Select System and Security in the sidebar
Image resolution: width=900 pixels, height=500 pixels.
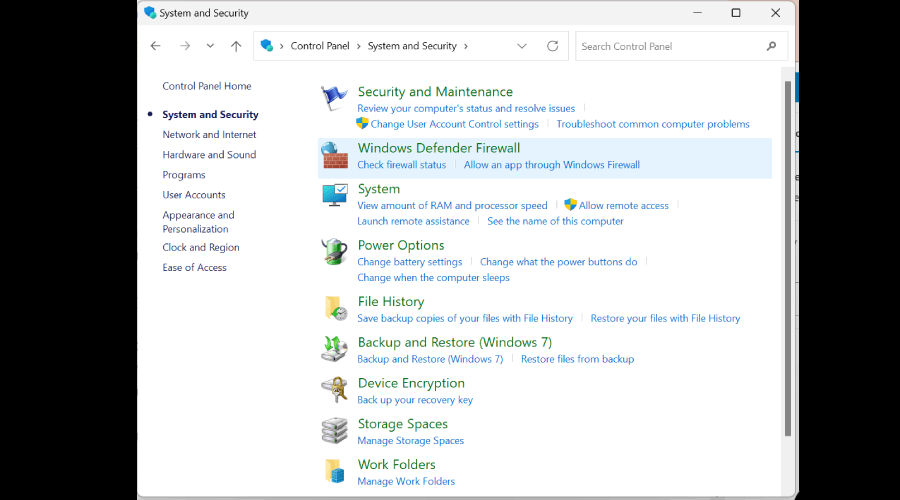[210, 114]
